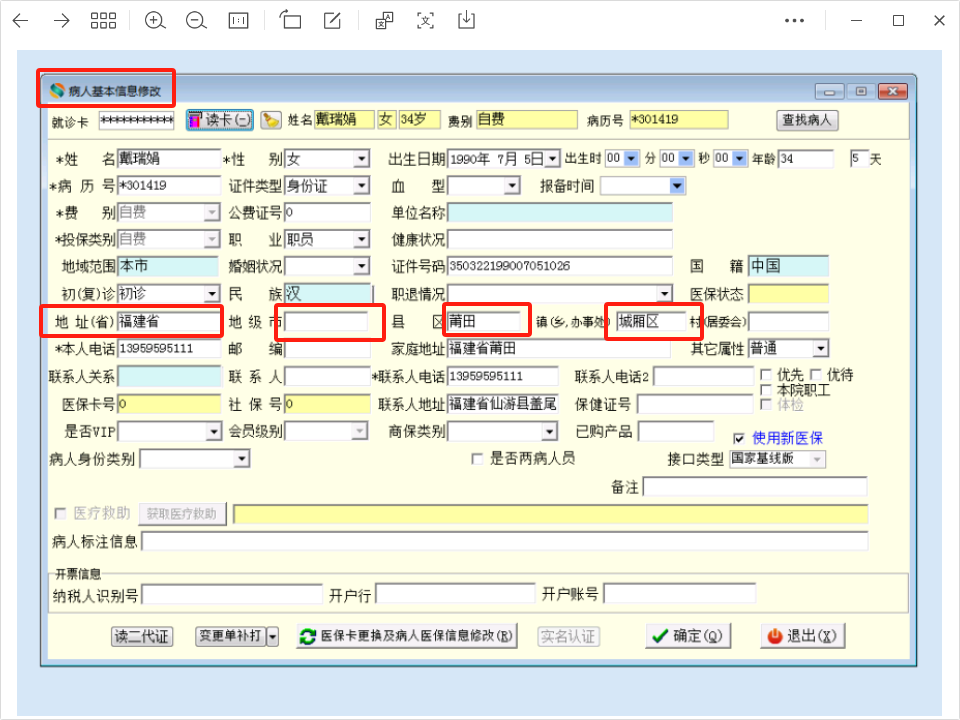
Task: Click the broom clear icon beside 读卡
Action: click(271, 120)
